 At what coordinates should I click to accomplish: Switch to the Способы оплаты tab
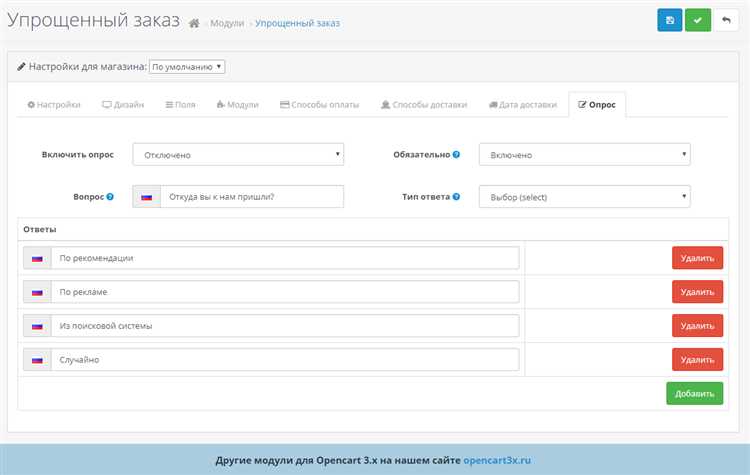(320, 105)
